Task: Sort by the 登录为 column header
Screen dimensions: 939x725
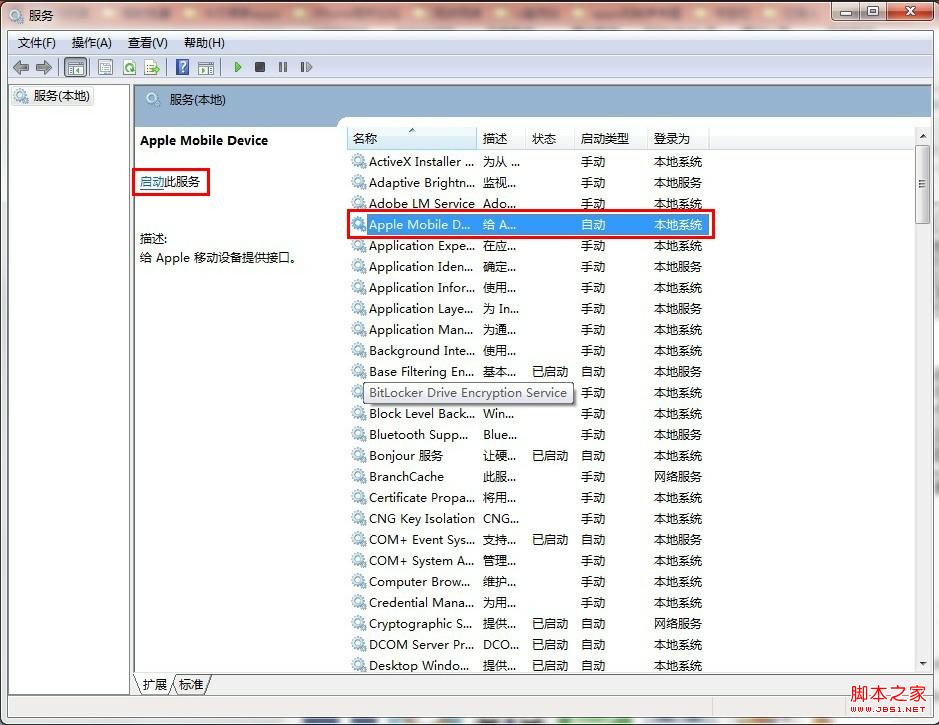Action: tap(678, 138)
